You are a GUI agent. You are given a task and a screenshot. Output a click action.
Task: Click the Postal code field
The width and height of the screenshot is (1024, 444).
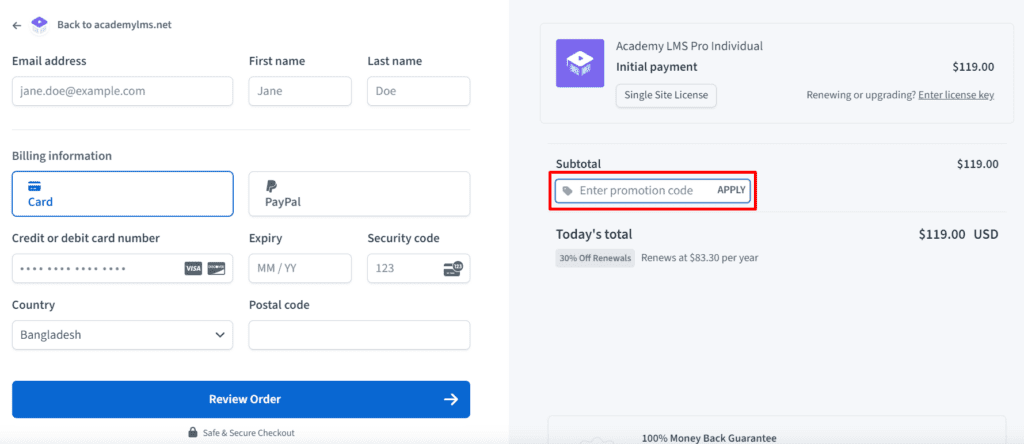pos(359,335)
